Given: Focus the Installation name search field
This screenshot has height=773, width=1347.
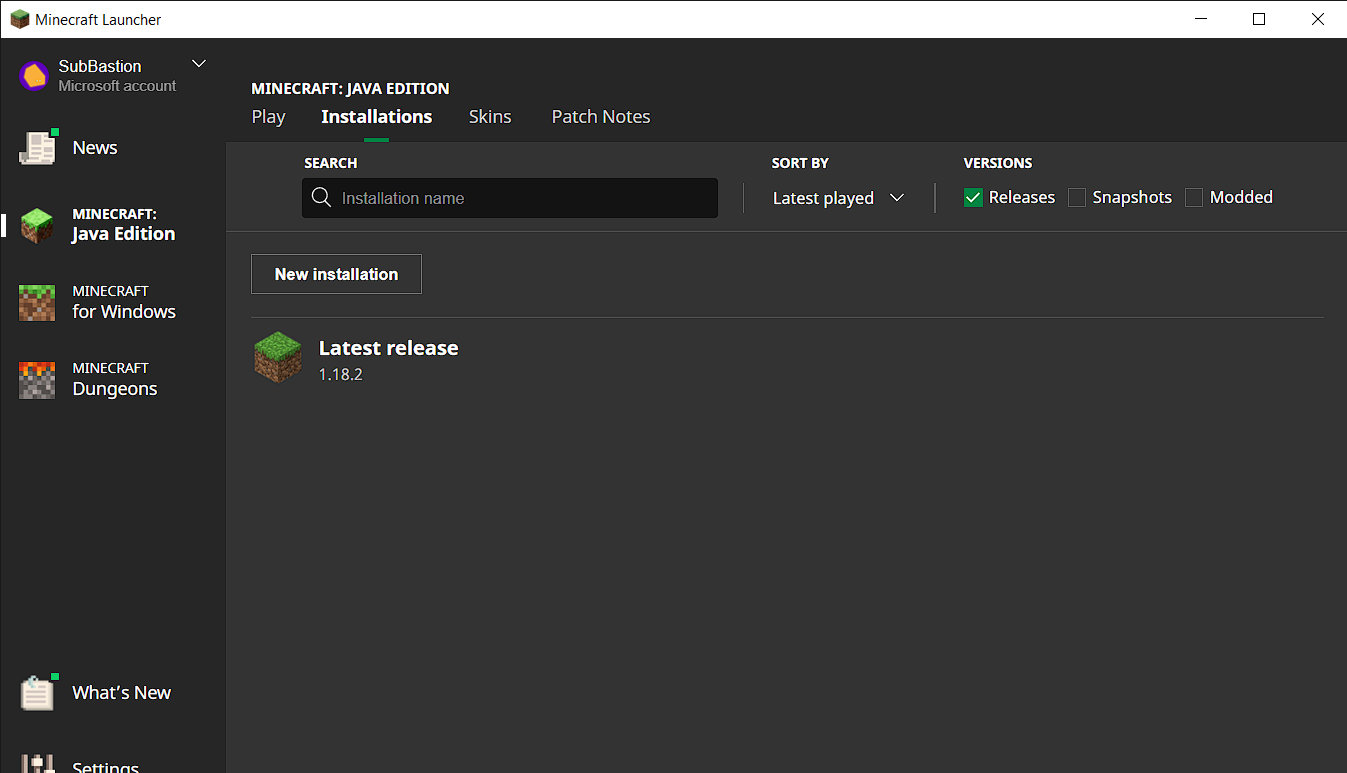Looking at the screenshot, I should [x=510, y=198].
